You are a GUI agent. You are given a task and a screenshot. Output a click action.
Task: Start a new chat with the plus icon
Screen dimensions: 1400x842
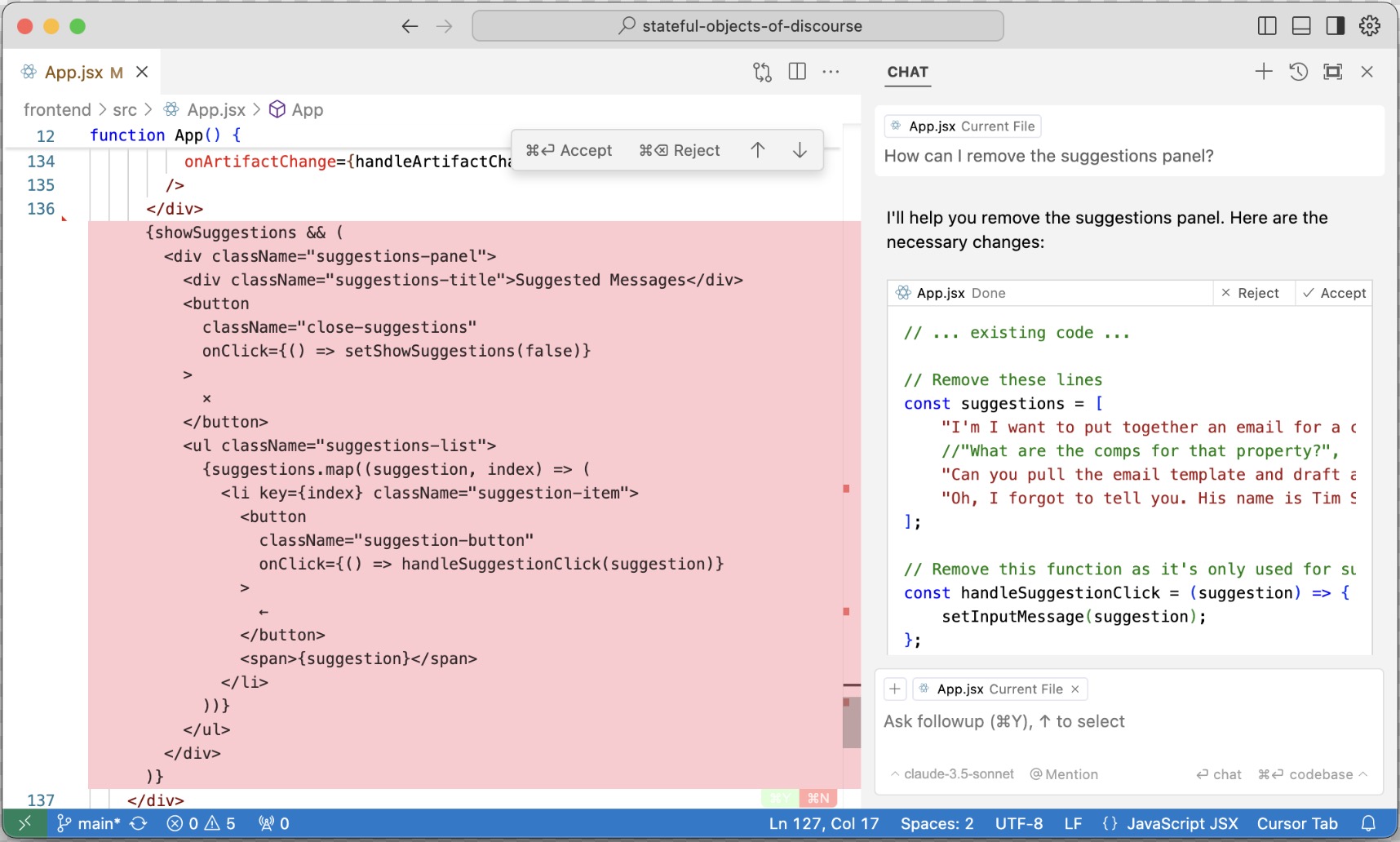(1263, 72)
